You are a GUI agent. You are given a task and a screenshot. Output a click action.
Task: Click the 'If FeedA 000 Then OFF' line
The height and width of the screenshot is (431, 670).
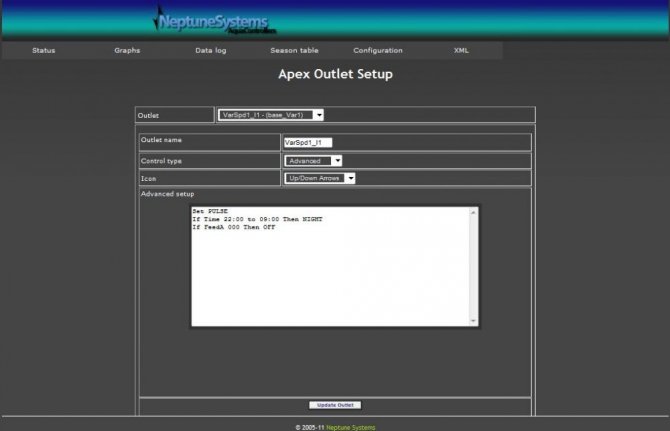pos(234,227)
